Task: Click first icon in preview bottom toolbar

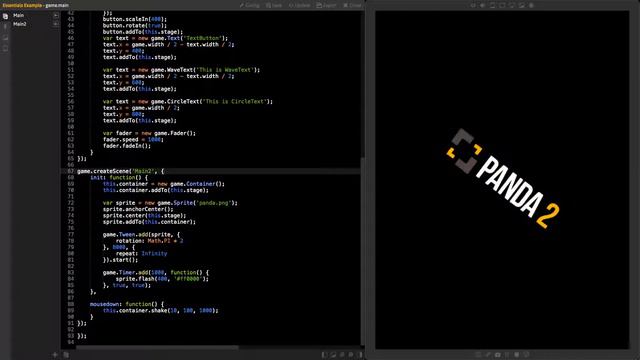Action: pyautogui.click(x=478, y=355)
